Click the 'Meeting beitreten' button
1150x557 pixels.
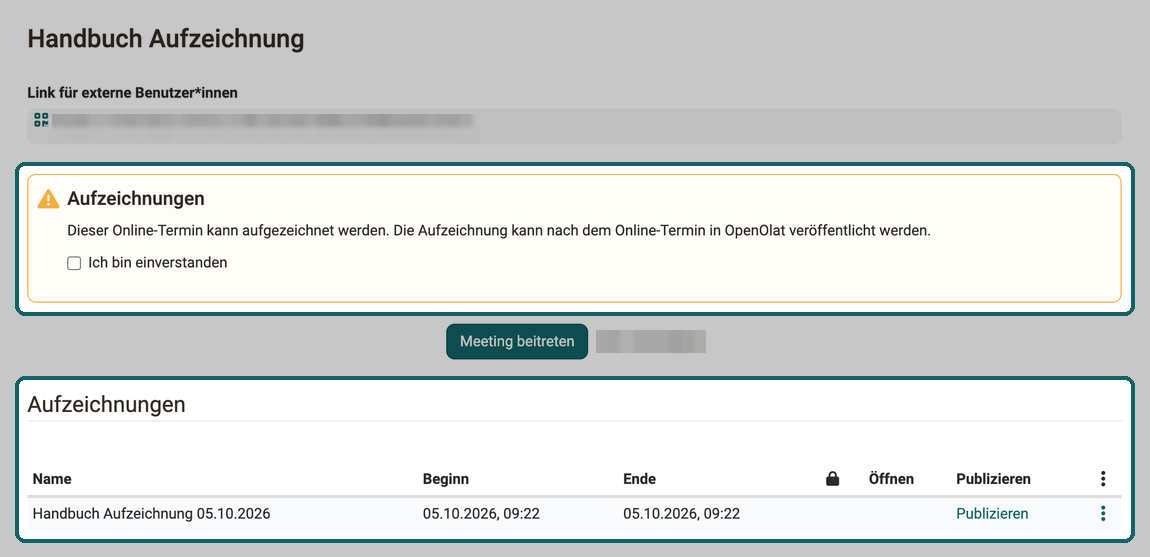pyautogui.click(x=517, y=341)
